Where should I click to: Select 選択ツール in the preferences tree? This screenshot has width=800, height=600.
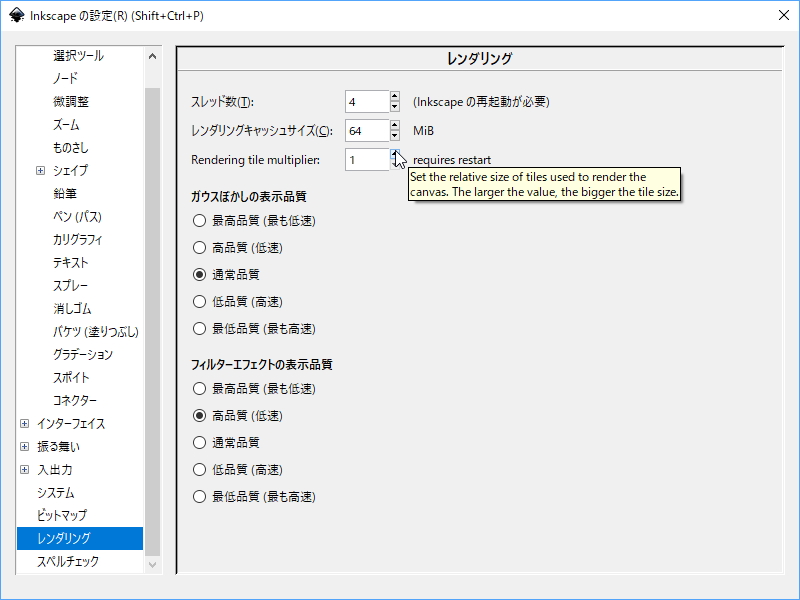(78, 56)
